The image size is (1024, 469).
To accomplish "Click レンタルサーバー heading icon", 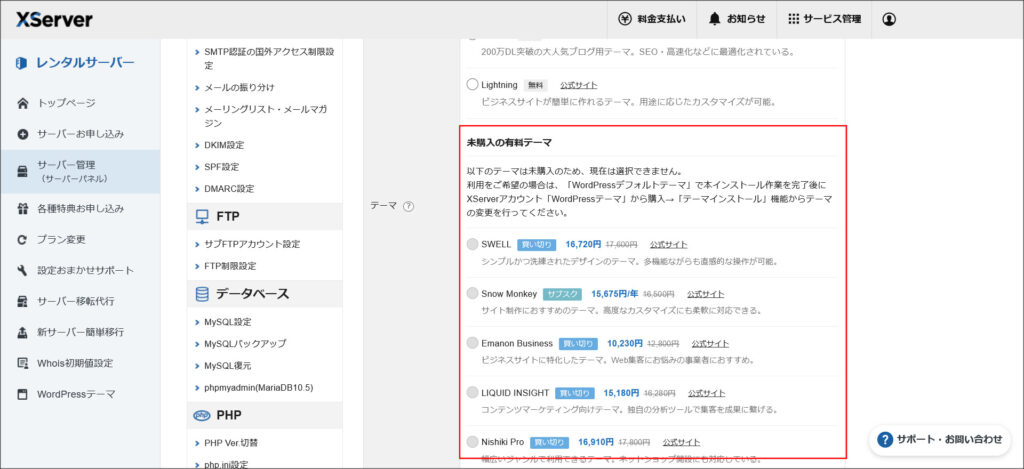I will [x=22, y=63].
